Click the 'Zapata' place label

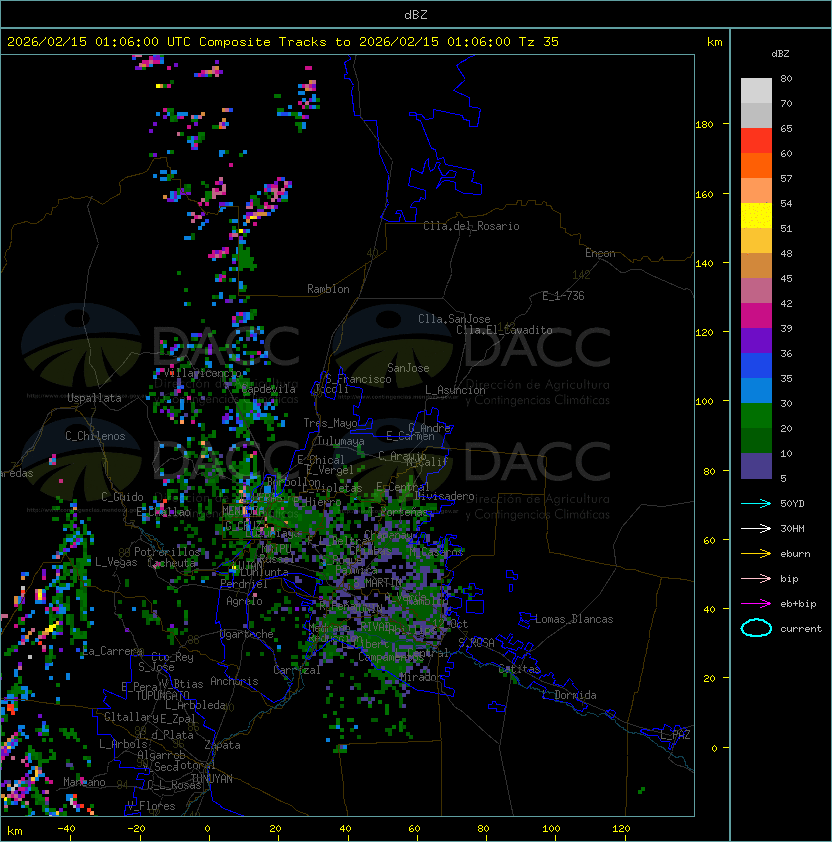click(222, 745)
